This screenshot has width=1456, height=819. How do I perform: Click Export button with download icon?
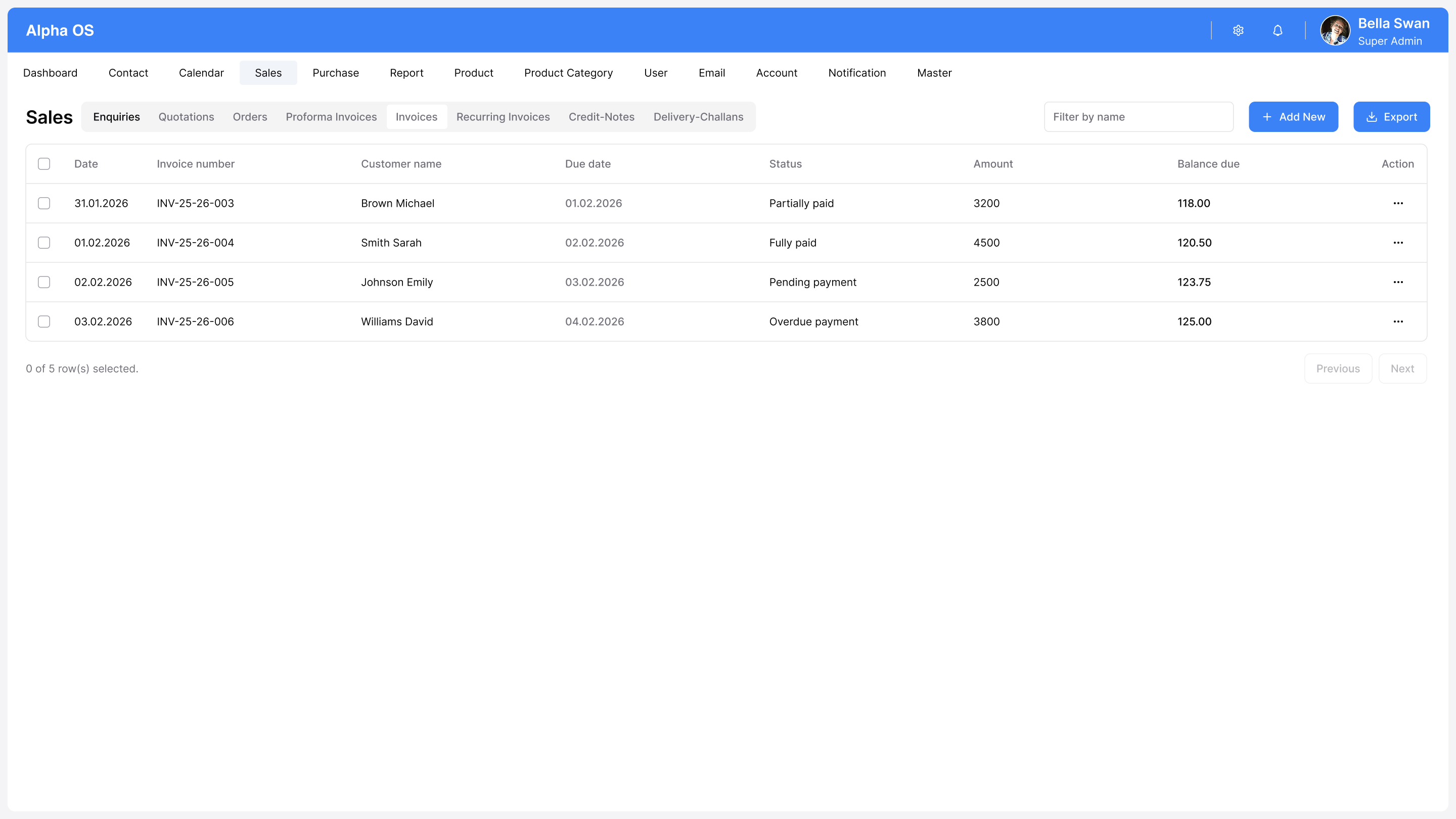coord(1391,117)
